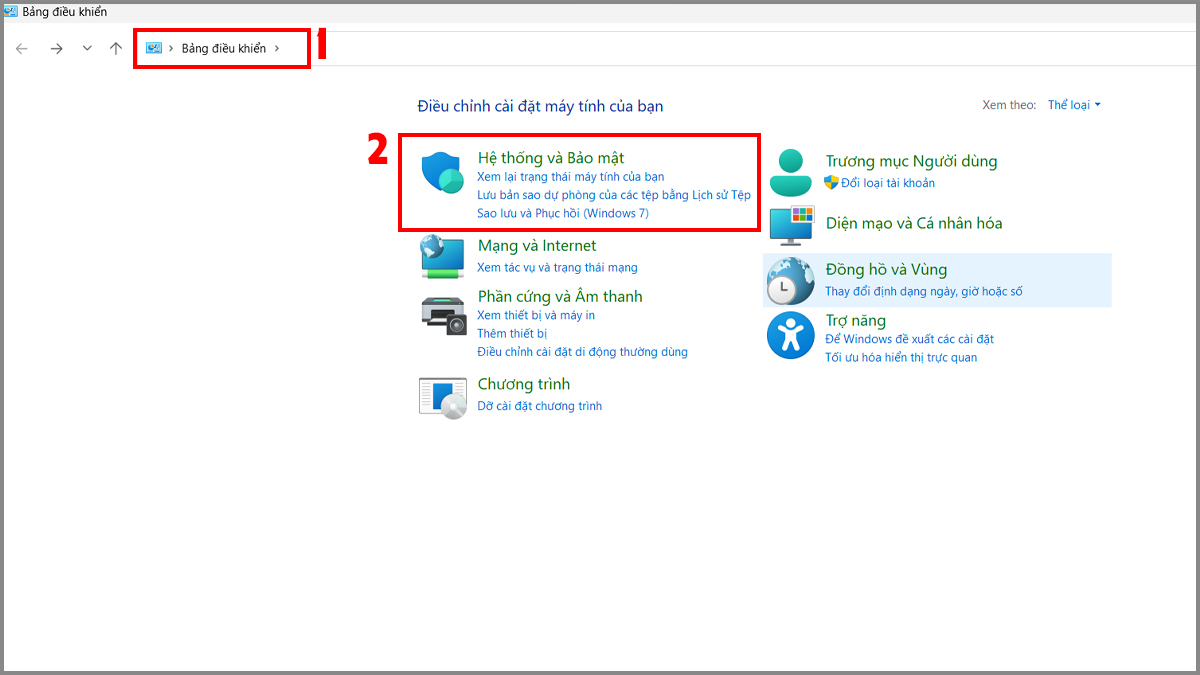1200x675 pixels.
Task: Open Hệ thống và Bảo mật category
Action: 551,158
